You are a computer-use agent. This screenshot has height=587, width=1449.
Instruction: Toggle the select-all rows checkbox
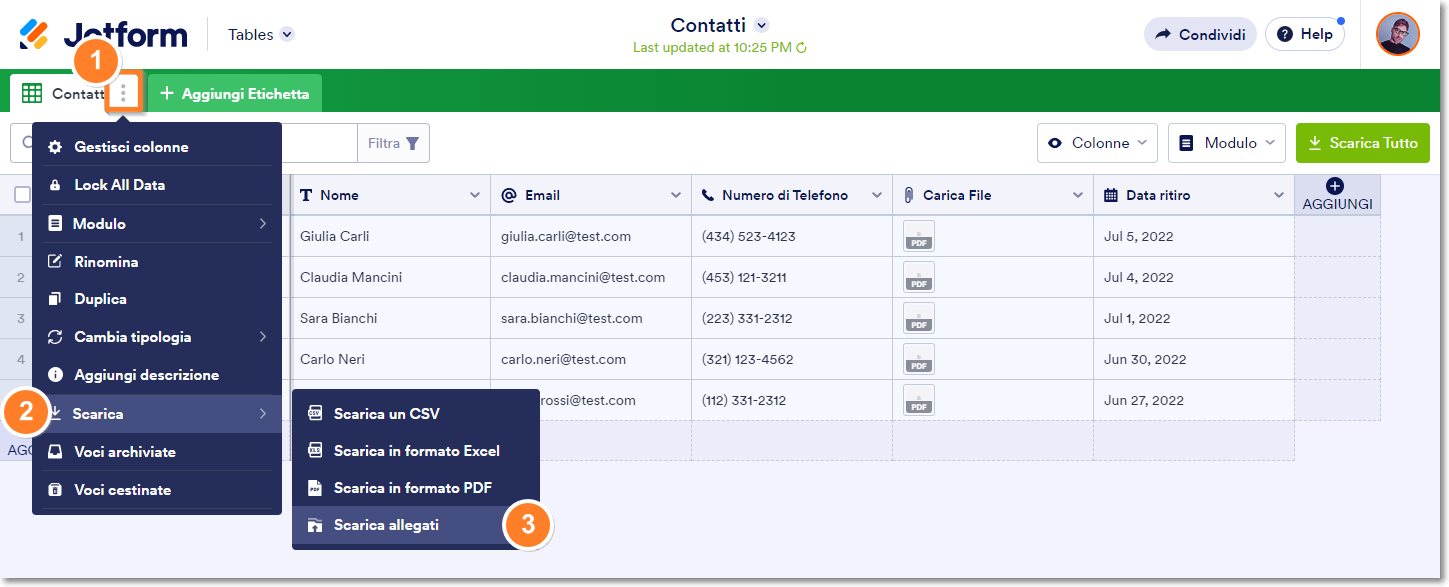tap(22, 195)
